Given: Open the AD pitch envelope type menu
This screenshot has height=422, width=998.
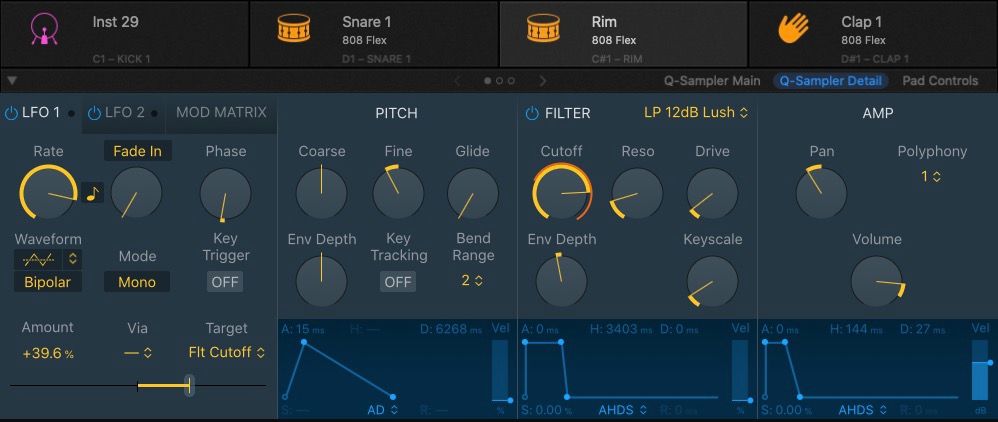Looking at the screenshot, I should click(380, 409).
